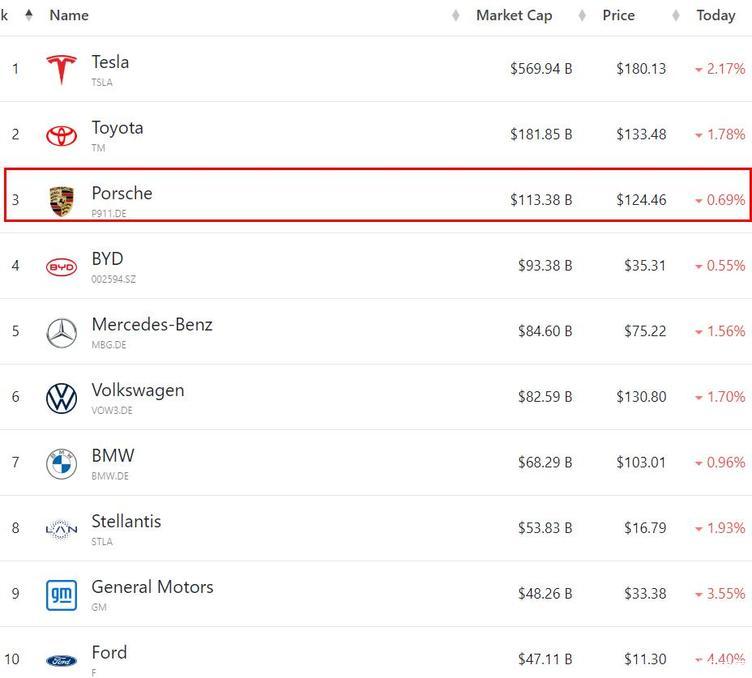This screenshot has width=752, height=678.
Task: Click the BYD logo icon
Action: [x=61, y=267]
